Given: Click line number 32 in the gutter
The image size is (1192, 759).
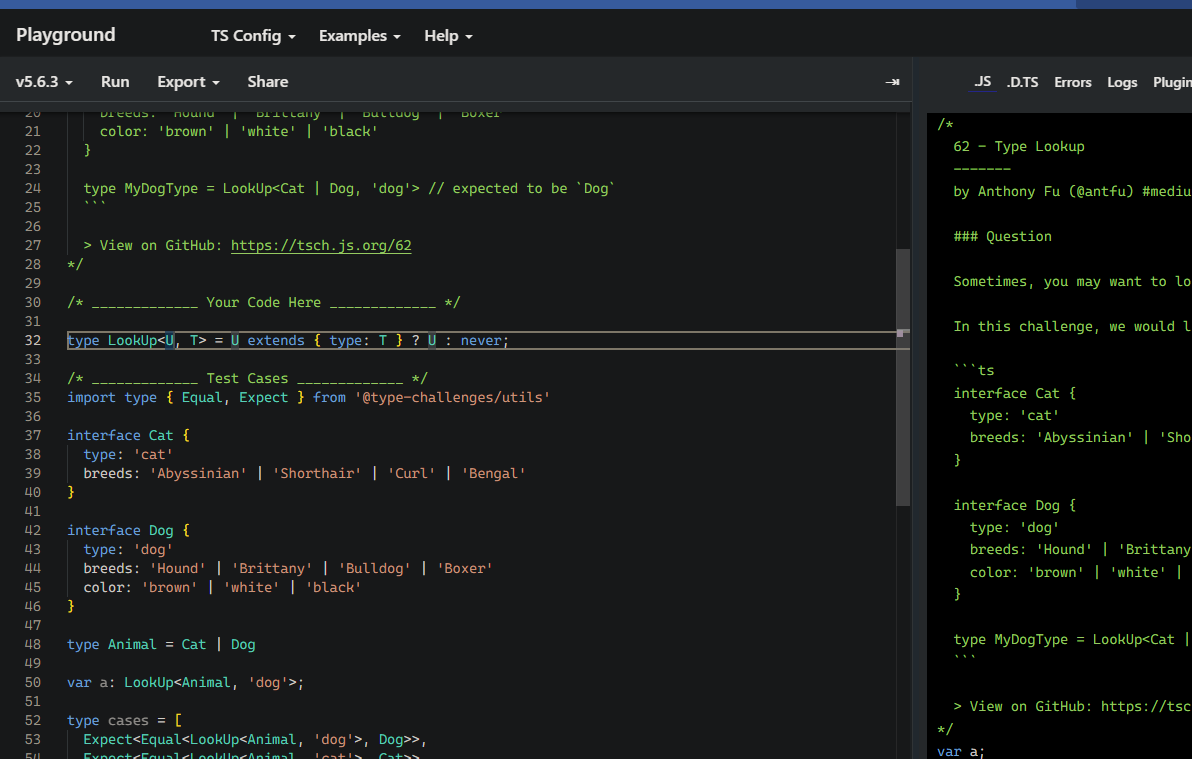Looking at the screenshot, I should click(32, 340).
